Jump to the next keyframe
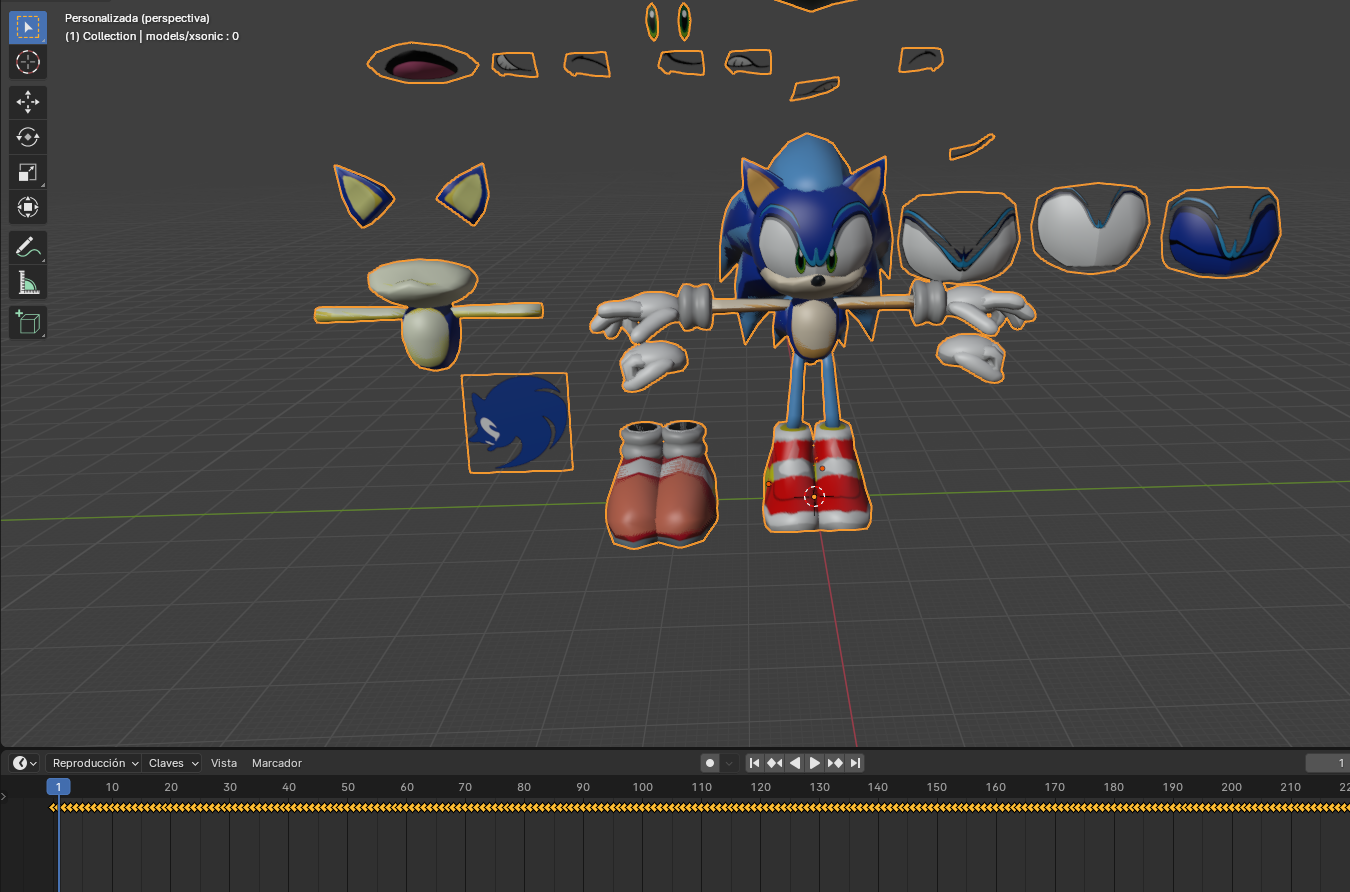 pyautogui.click(x=835, y=763)
